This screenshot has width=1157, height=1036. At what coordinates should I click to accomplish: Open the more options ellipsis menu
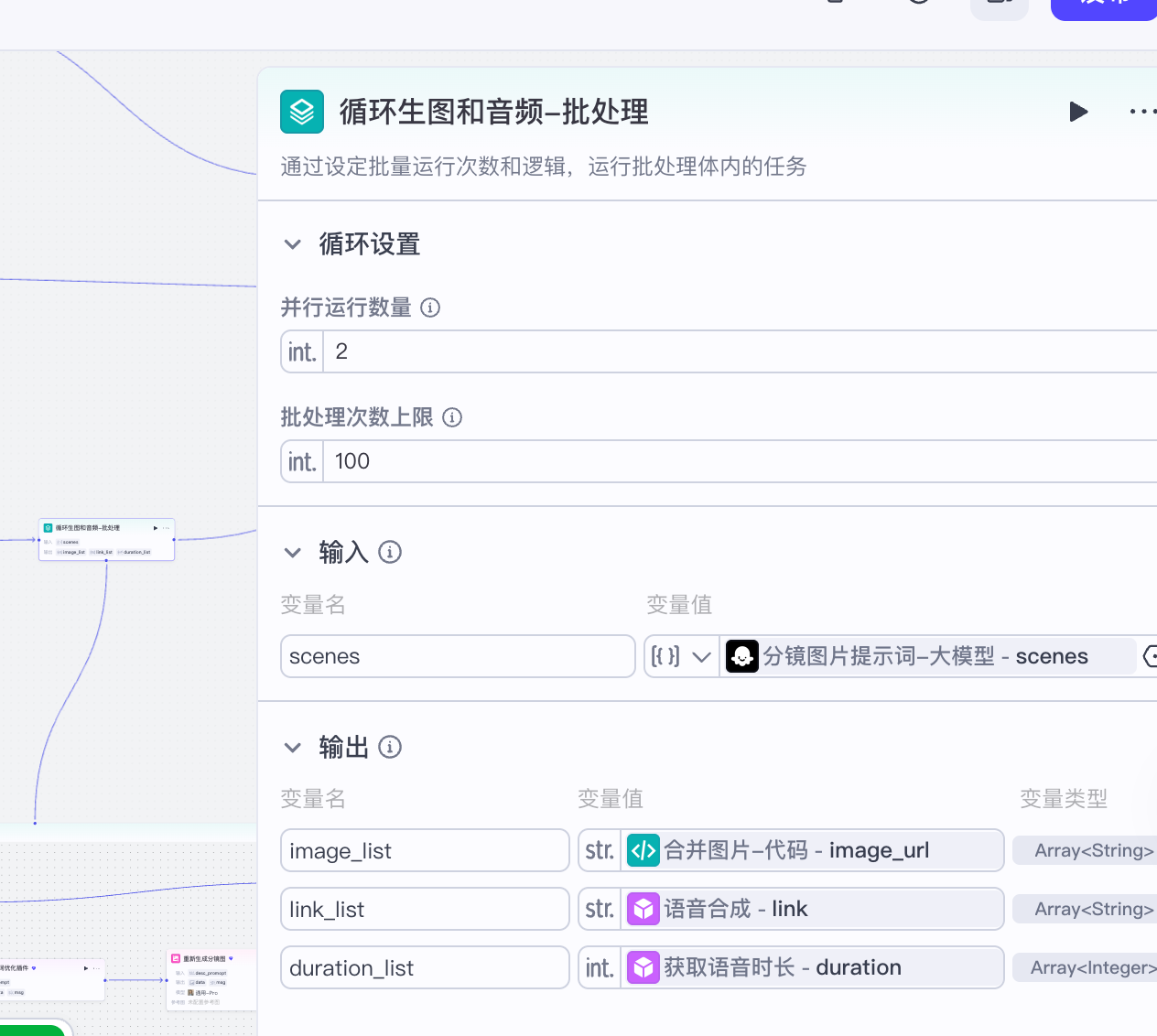(x=1141, y=112)
